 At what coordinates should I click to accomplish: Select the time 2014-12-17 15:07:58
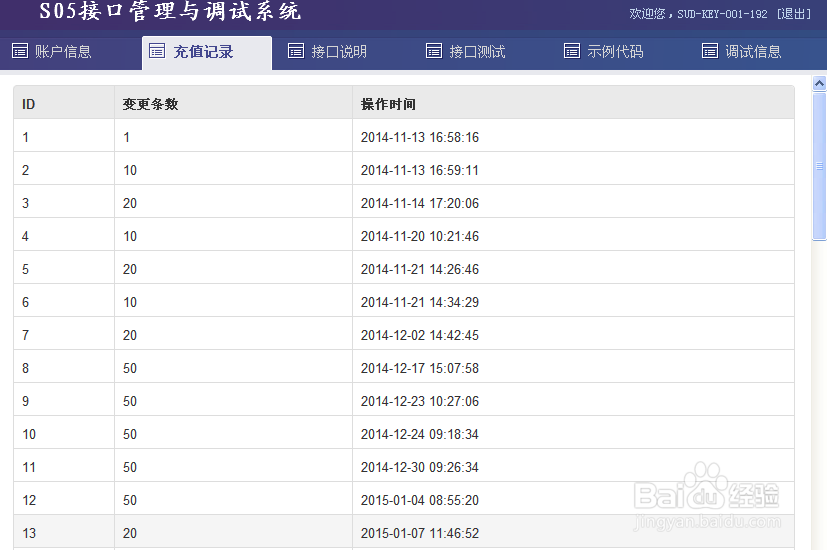tap(420, 368)
